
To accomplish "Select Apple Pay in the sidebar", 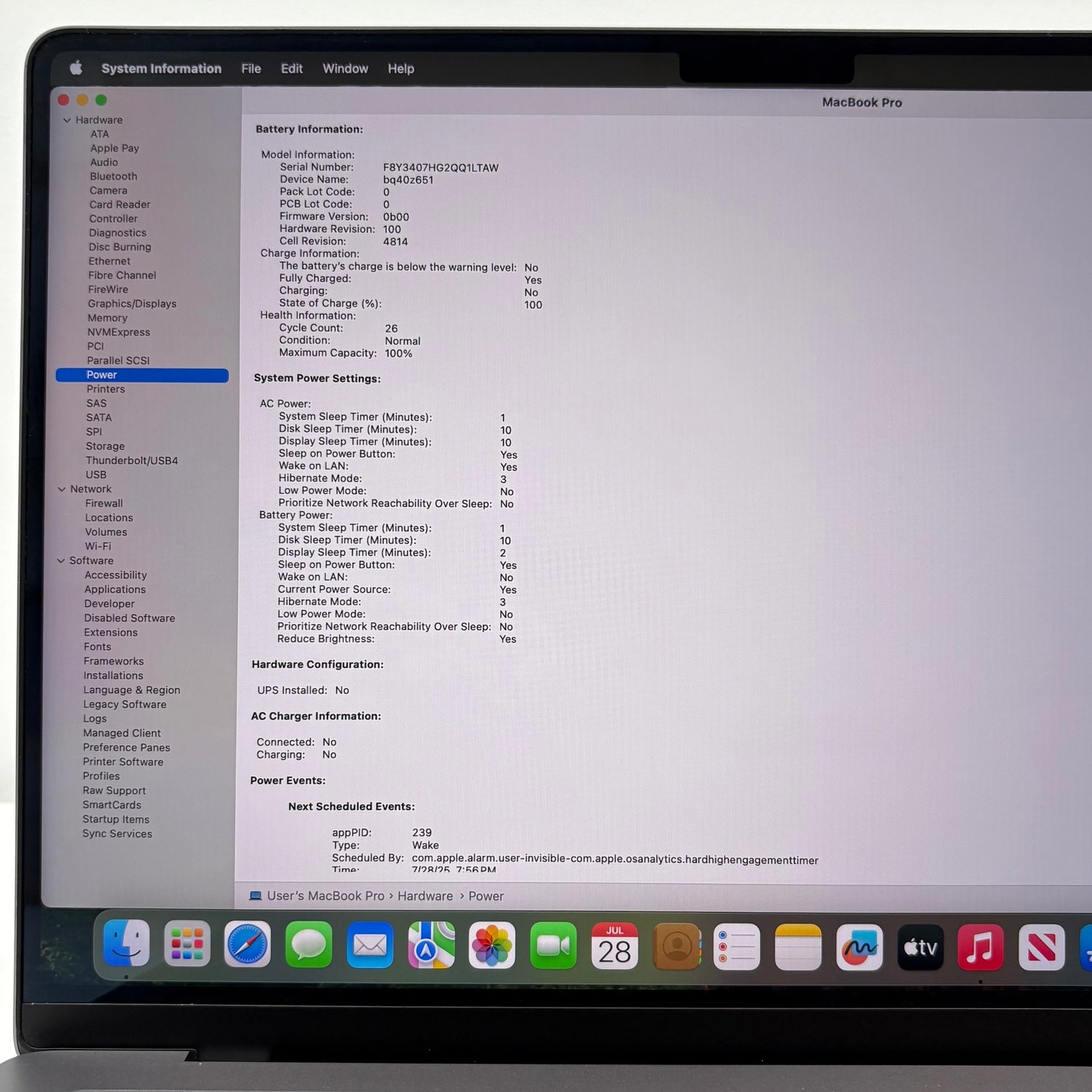I will click(114, 148).
